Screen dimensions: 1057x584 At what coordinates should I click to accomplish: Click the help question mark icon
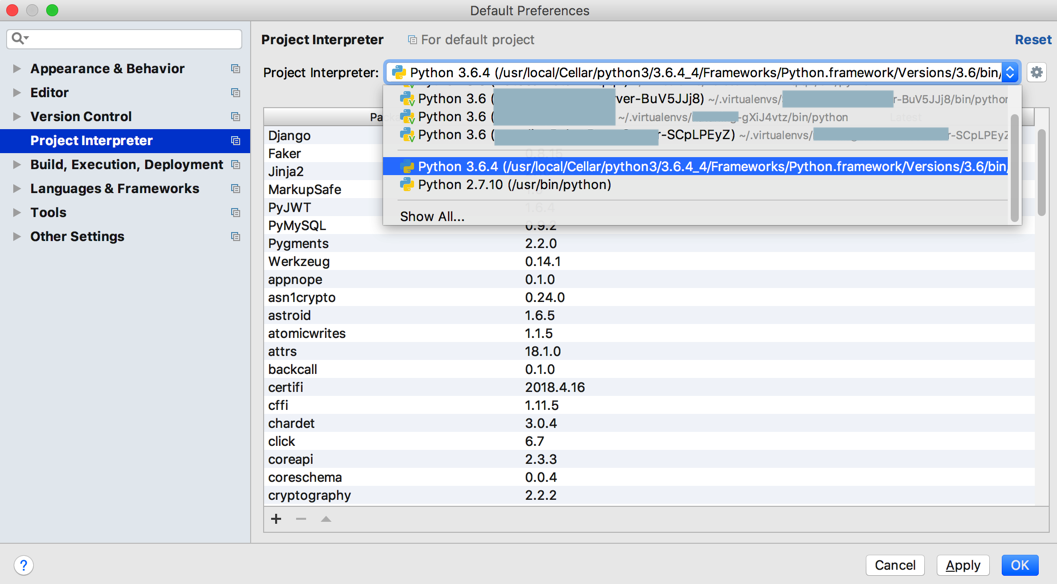tap(24, 565)
